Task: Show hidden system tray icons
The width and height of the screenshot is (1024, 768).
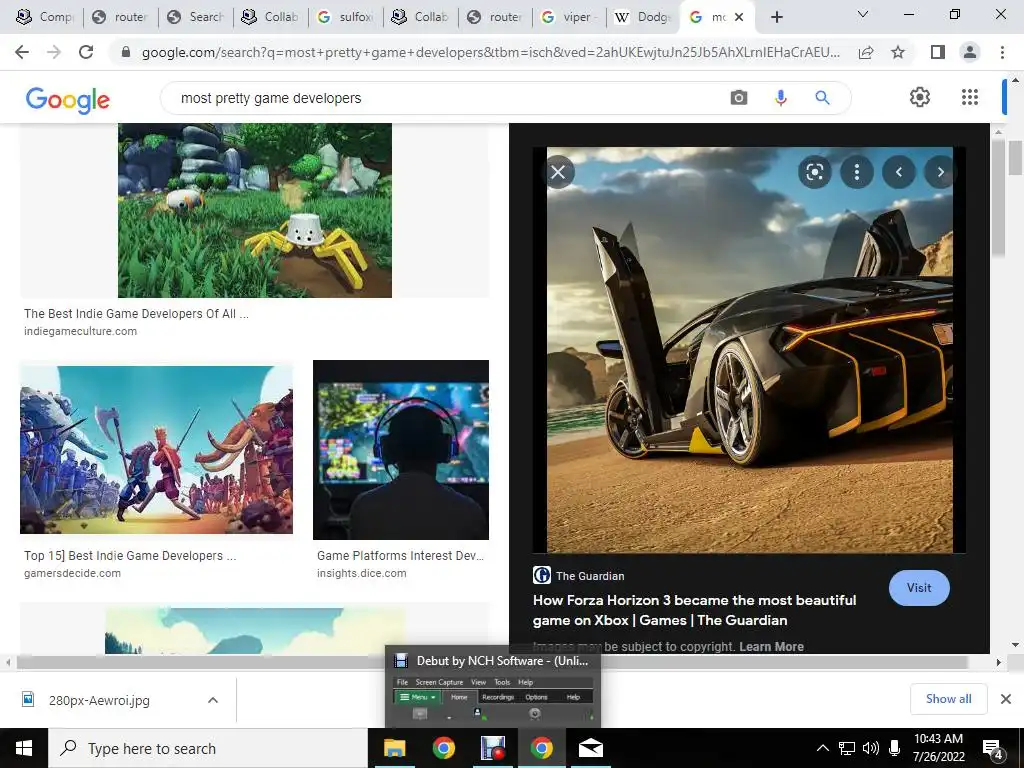Action: 823,748
